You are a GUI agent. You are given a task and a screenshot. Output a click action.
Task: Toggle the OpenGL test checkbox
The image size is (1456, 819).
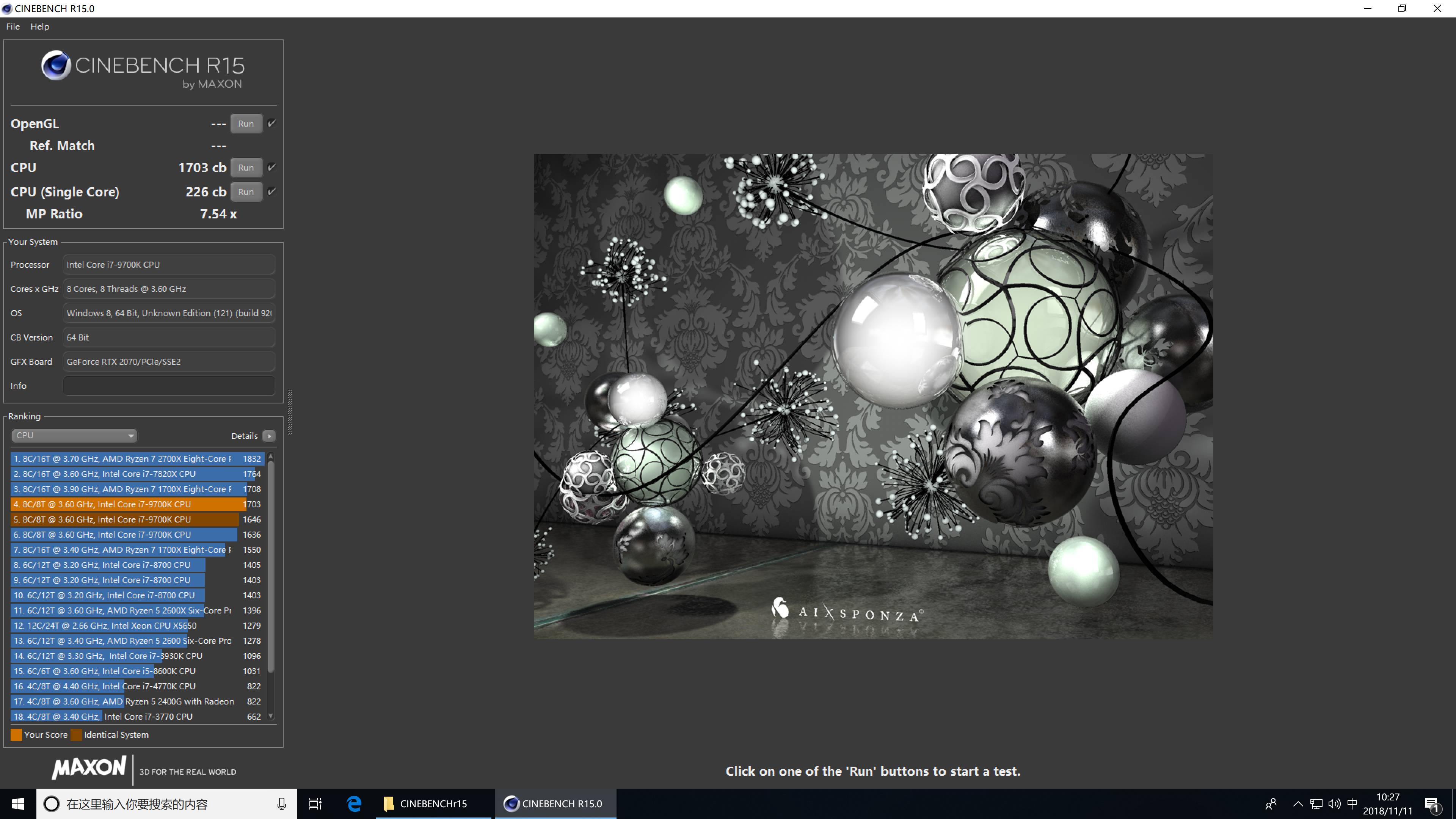[272, 123]
